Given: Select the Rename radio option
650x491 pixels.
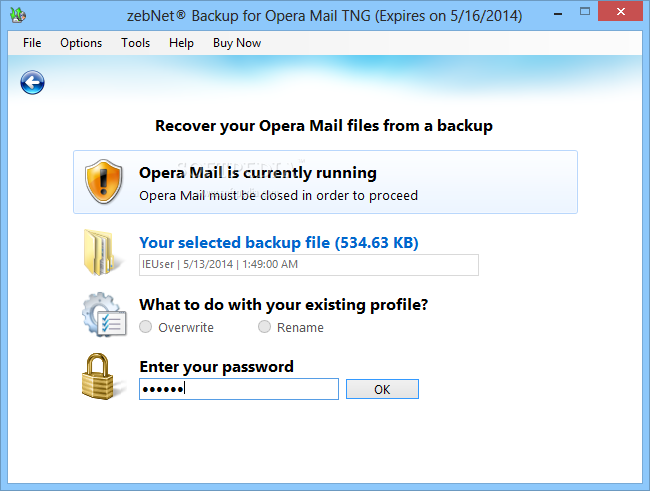Looking at the screenshot, I should (291, 327).
